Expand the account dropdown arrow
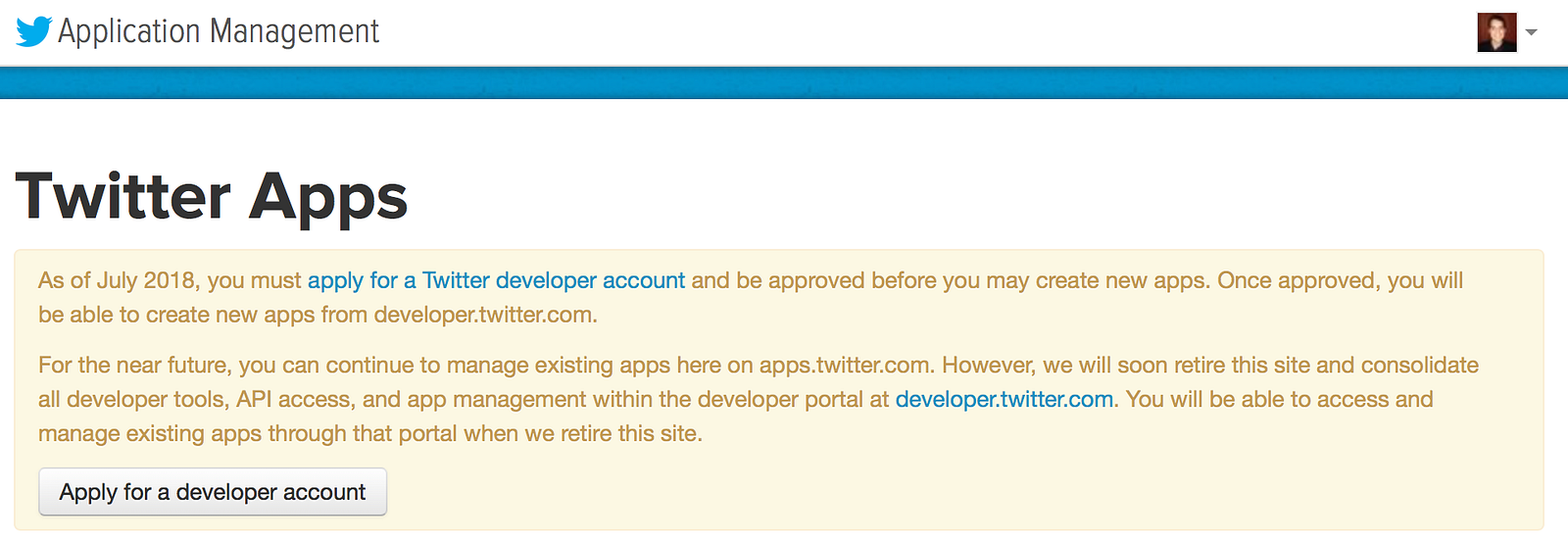1568x542 pixels. point(1532,32)
